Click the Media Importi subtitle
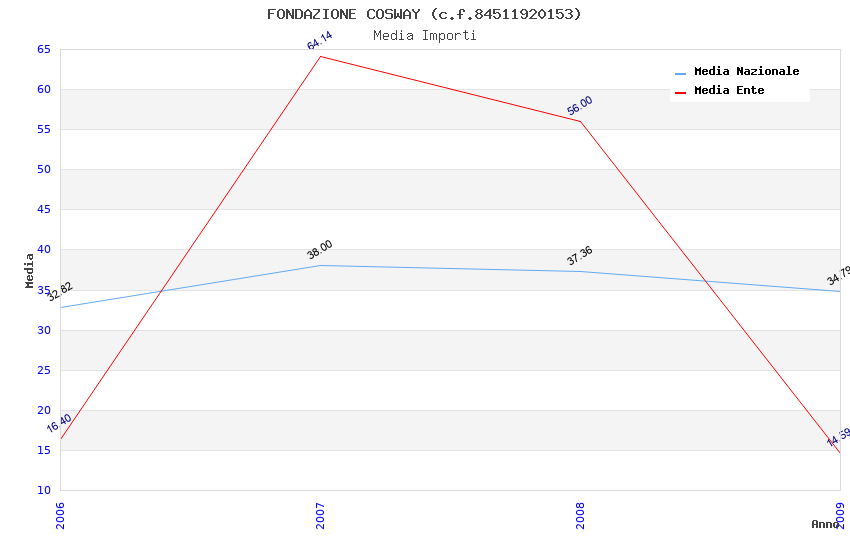This screenshot has width=850, height=550. (425, 36)
